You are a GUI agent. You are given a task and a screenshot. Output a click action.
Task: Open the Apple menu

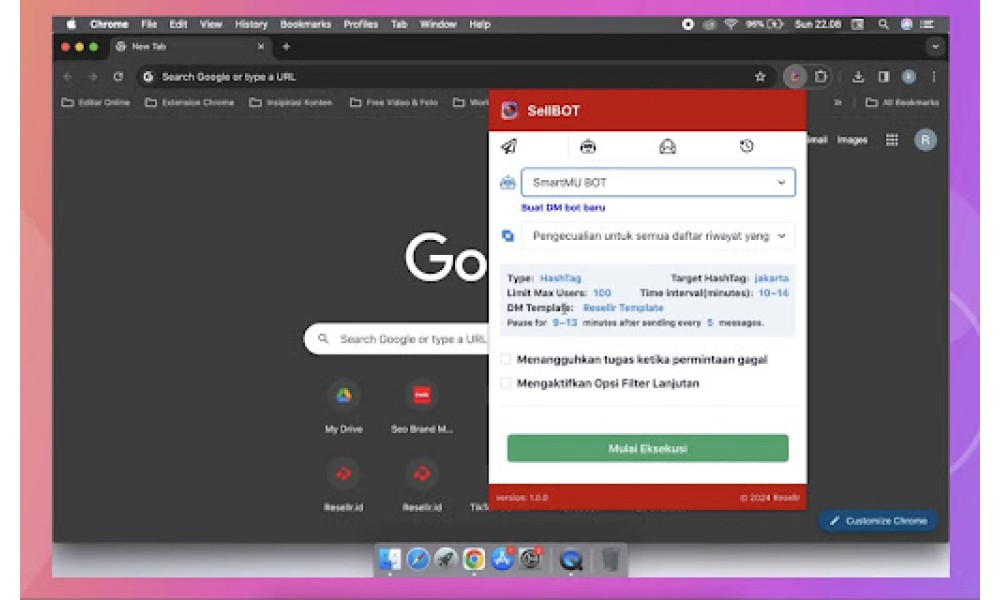pyautogui.click(x=71, y=24)
